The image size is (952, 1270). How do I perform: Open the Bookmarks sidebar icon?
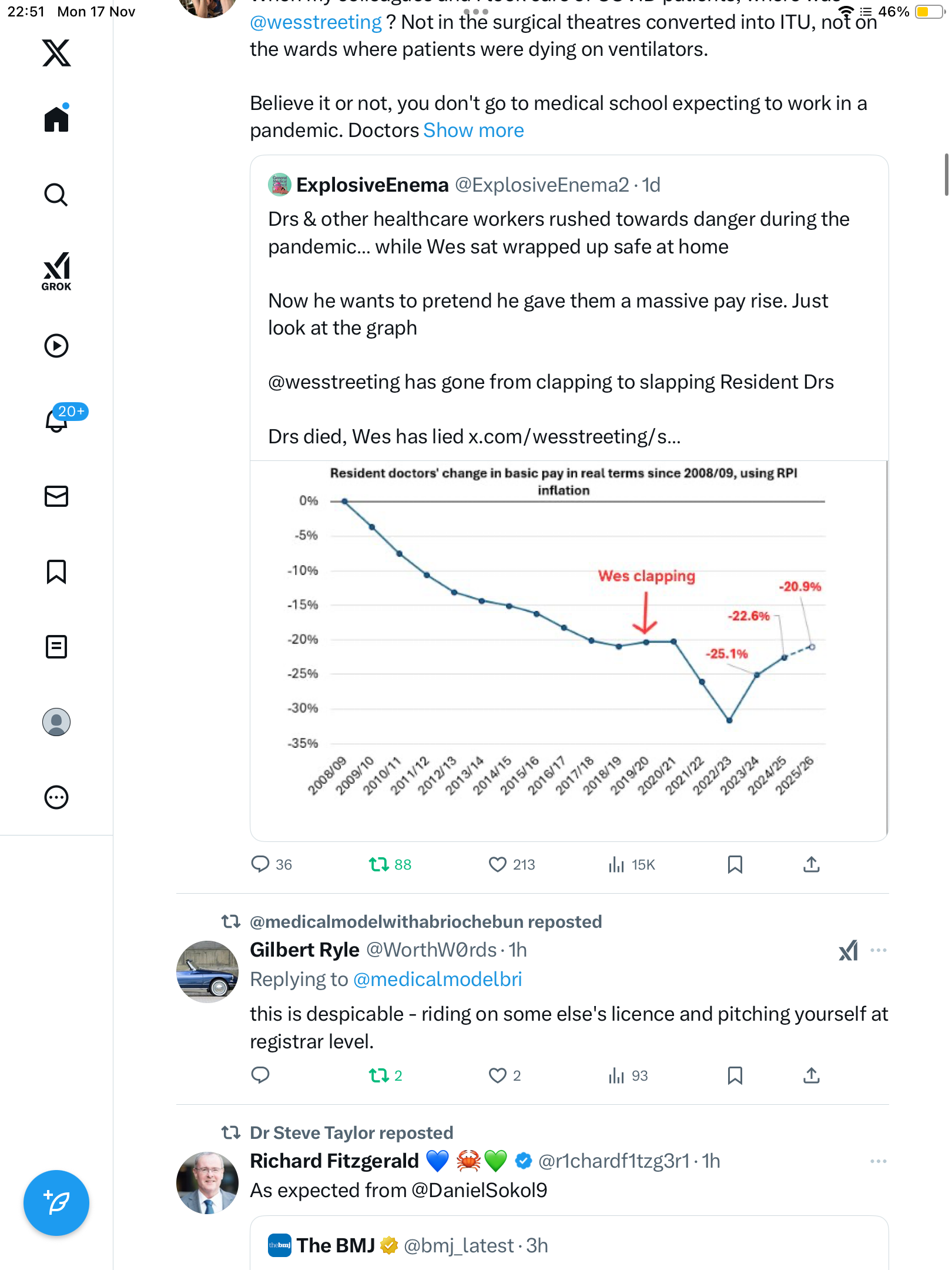pos(56,571)
